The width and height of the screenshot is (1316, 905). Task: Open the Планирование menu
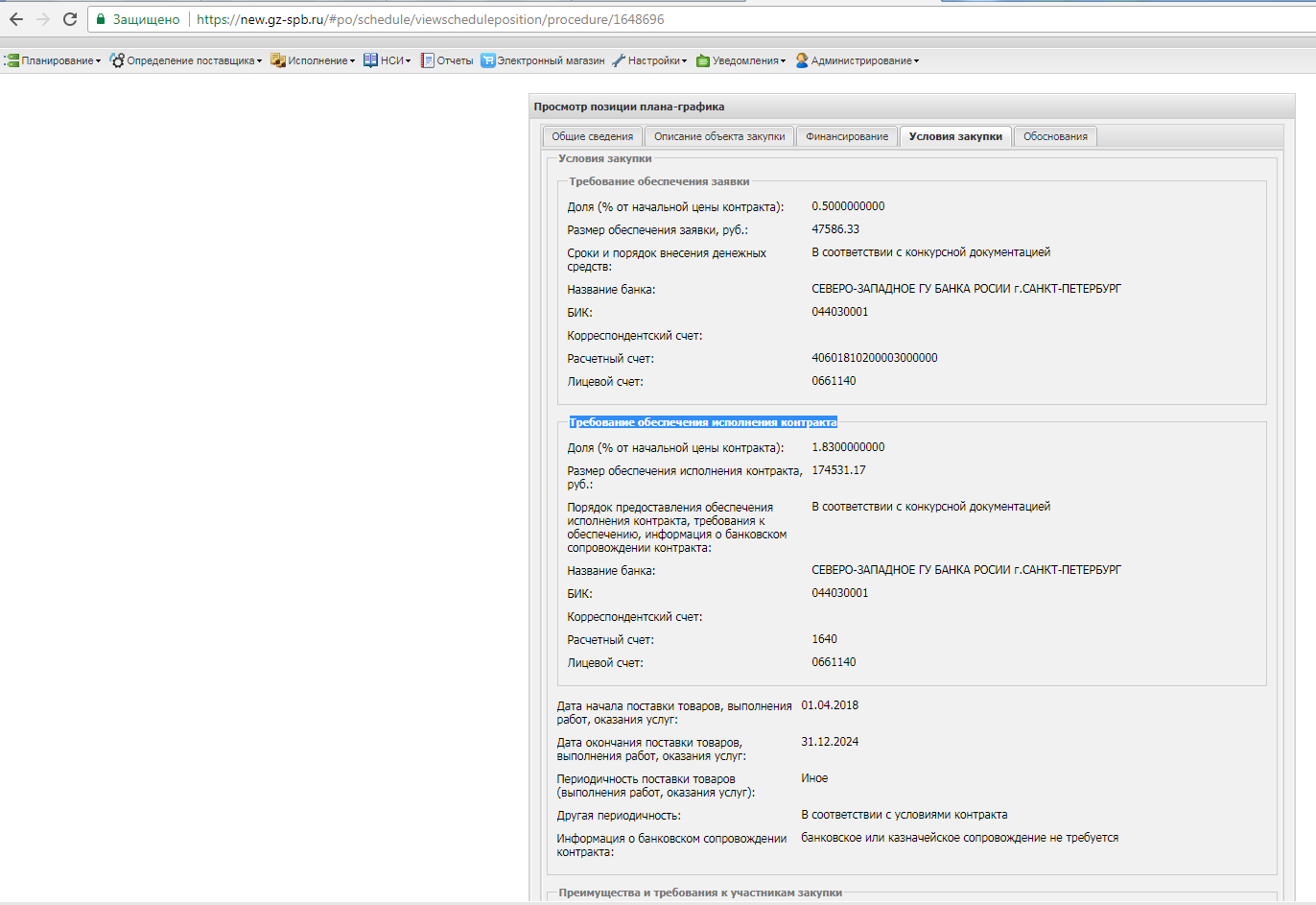[x=53, y=60]
